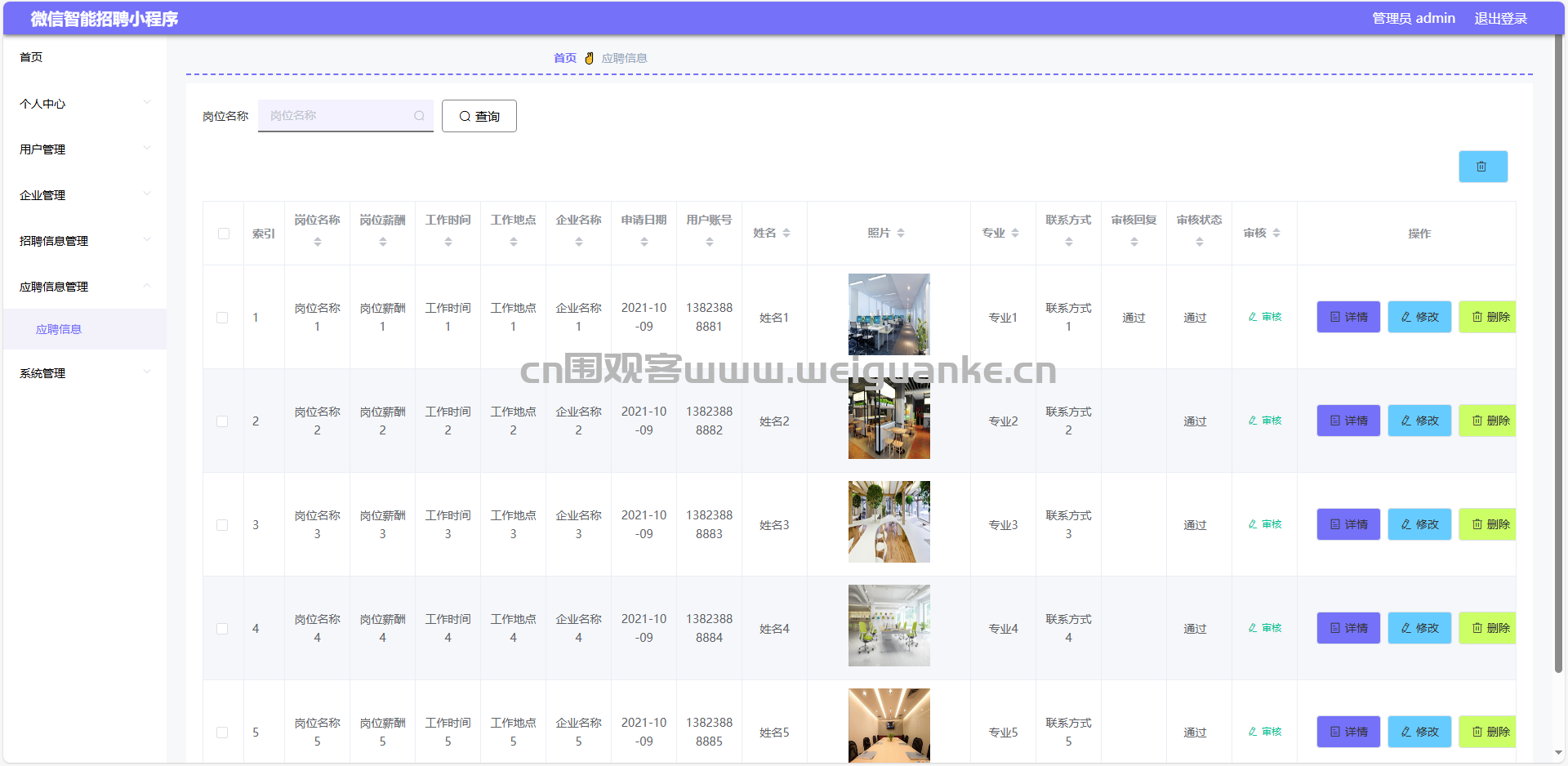Click 退出登录 to log out
This screenshot has height=766, width=1568.
click(x=1499, y=18)
